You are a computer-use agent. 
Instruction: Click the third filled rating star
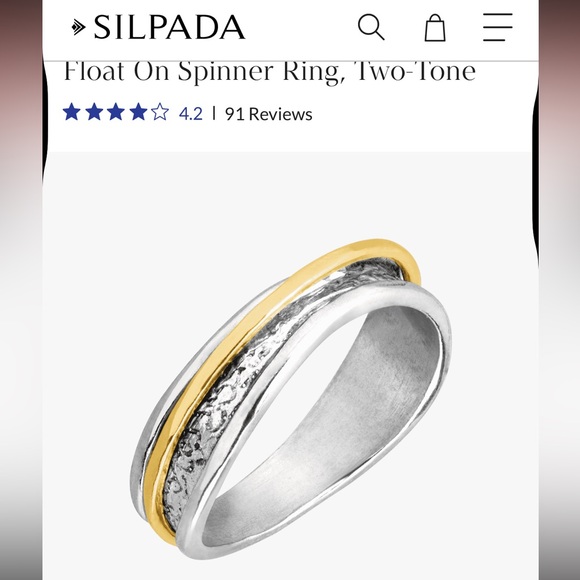click(116, 112)
